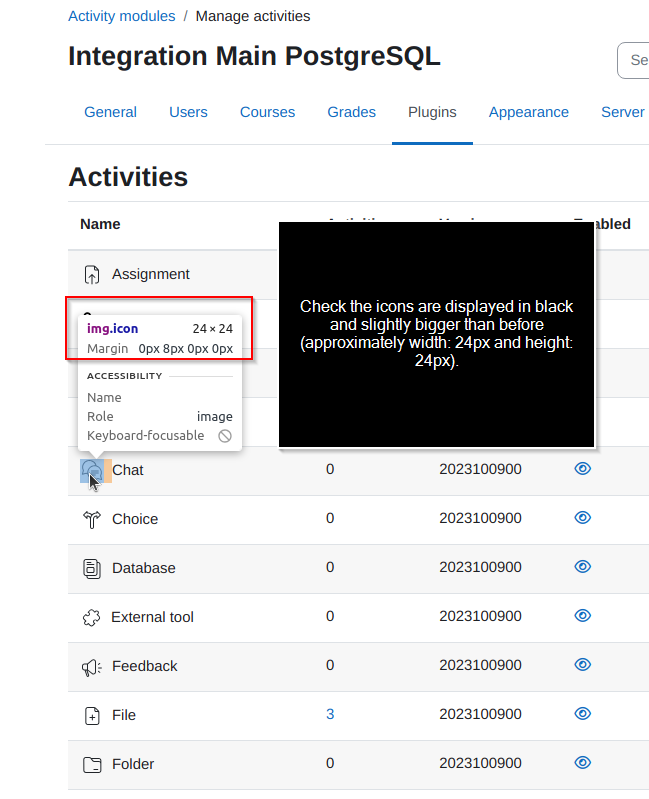Follow the Activity modules breadcrumb link

point(122,16)
